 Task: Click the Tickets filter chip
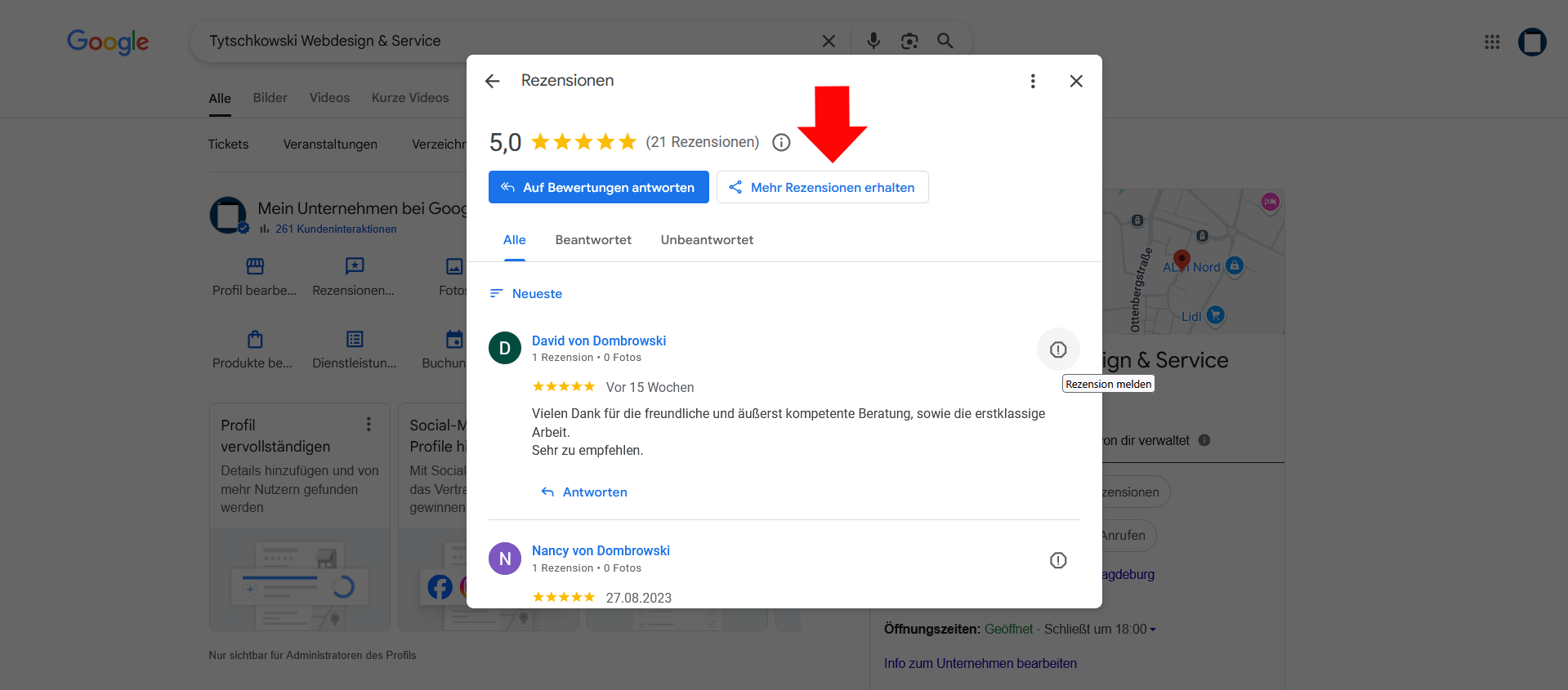[228, 145]
